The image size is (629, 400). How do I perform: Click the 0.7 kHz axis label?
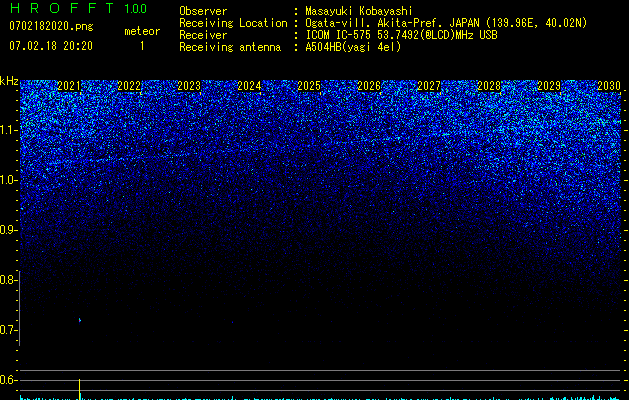point(9,330)
